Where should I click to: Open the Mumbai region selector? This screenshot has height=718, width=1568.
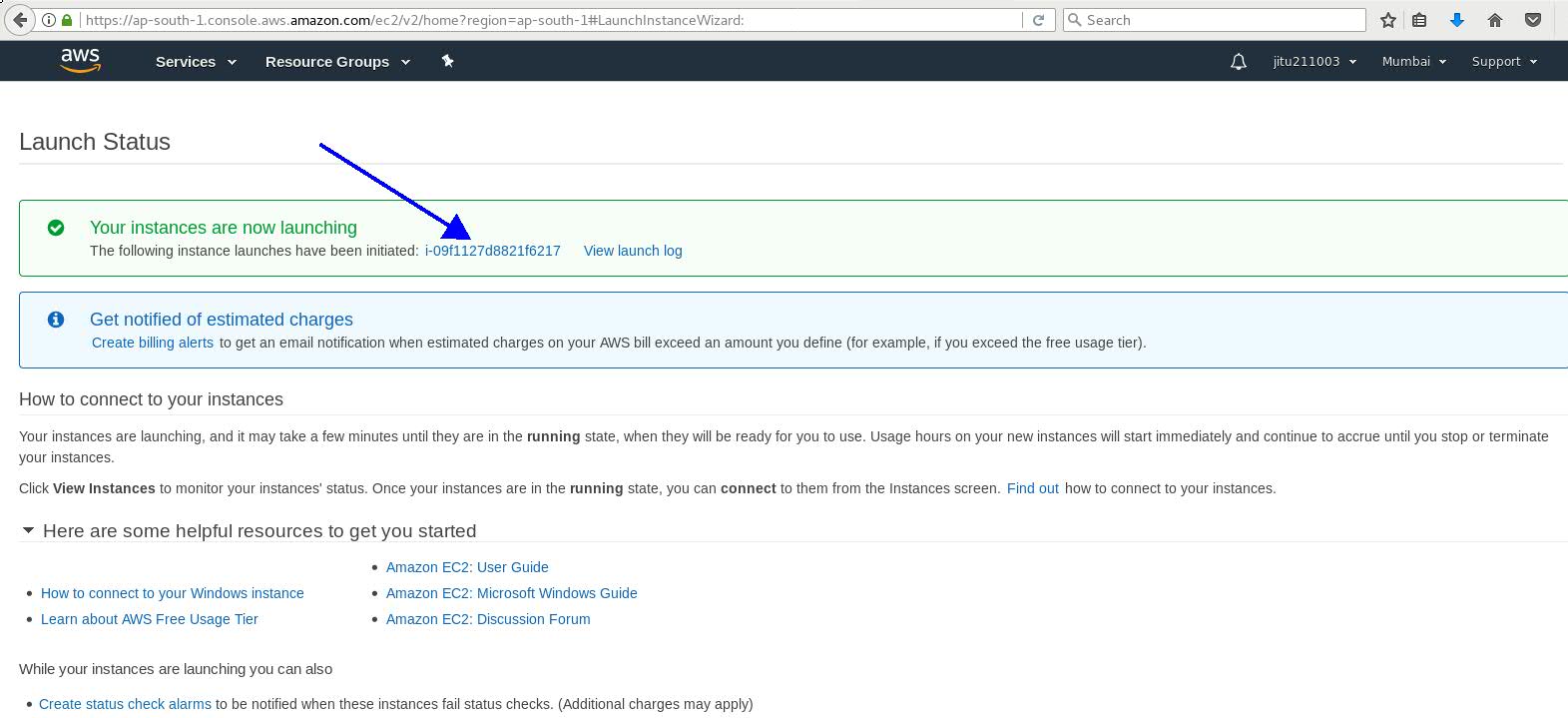(1413, 62)
